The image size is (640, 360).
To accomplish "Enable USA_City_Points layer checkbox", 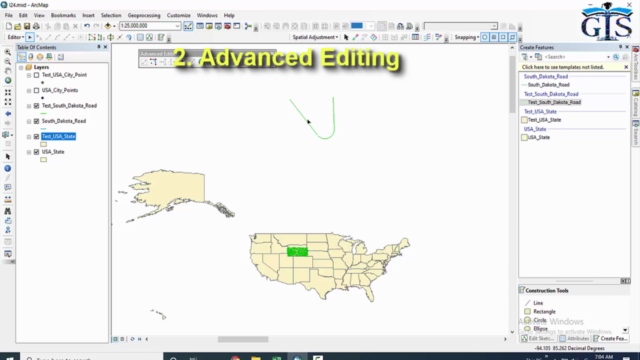I will click(37, 90).
